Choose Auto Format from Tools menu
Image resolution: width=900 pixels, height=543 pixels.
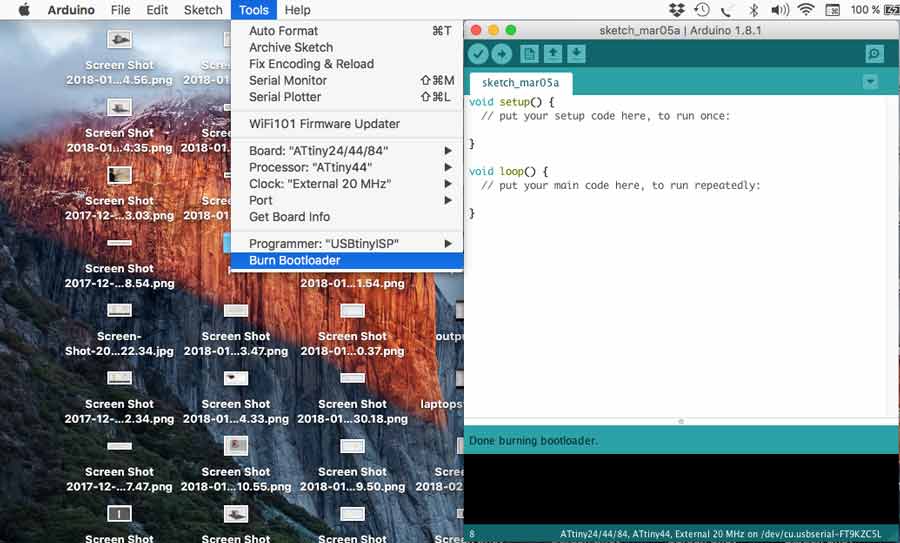(x=283, y=31)
